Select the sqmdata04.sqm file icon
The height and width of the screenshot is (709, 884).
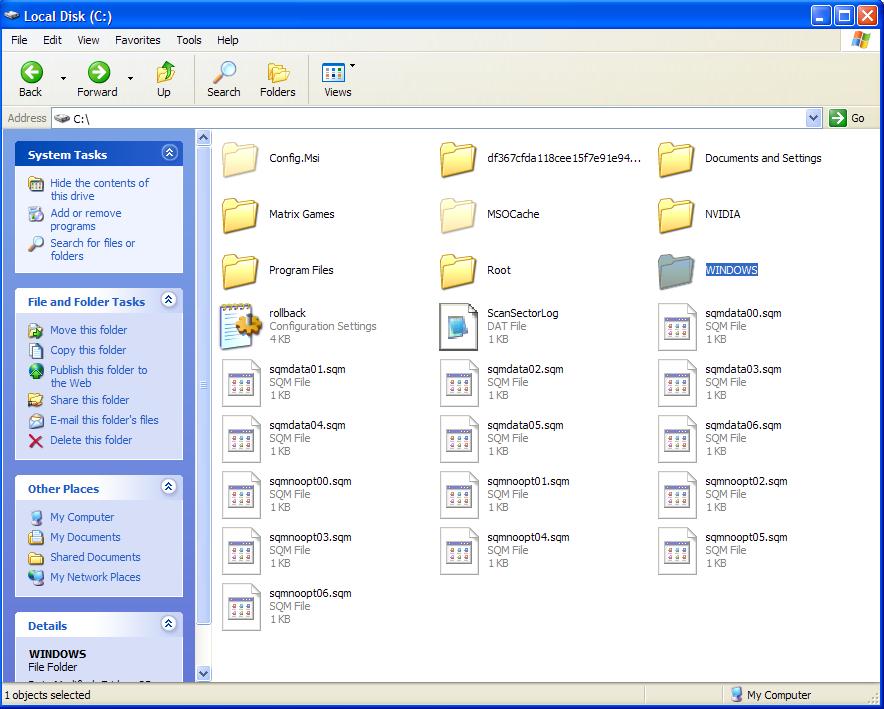click(x=241, y=438)
